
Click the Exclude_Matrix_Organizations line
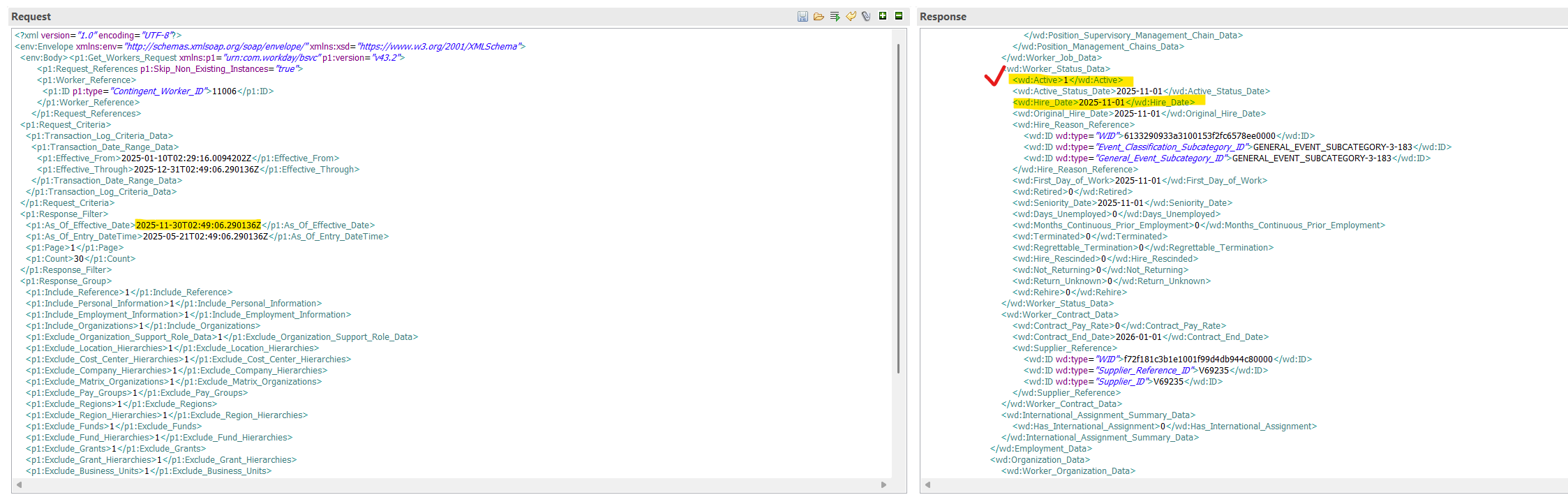tap(174, 381)
